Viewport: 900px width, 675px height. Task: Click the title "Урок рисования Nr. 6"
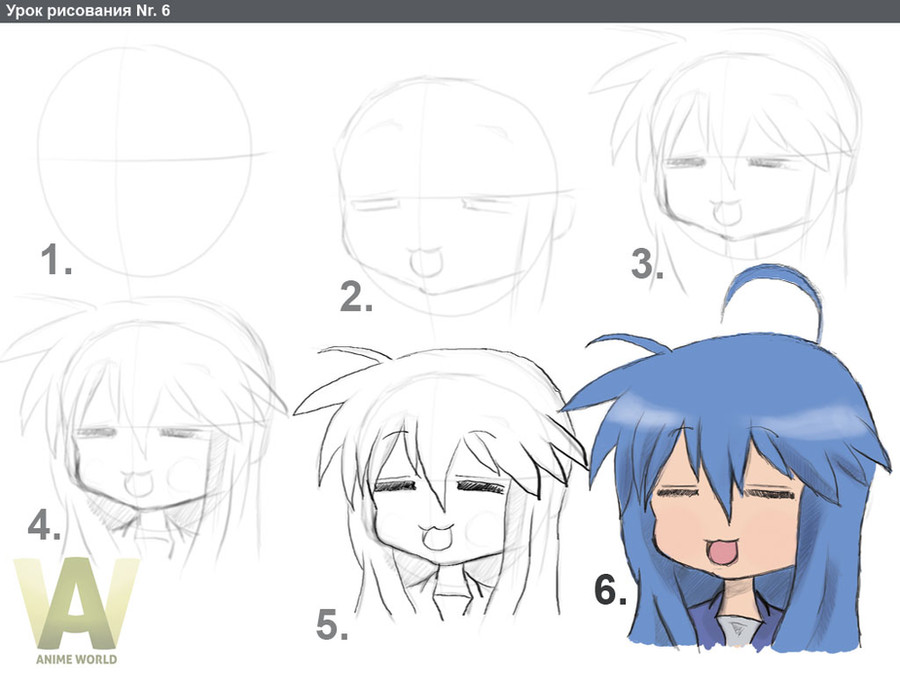[88, 10]
